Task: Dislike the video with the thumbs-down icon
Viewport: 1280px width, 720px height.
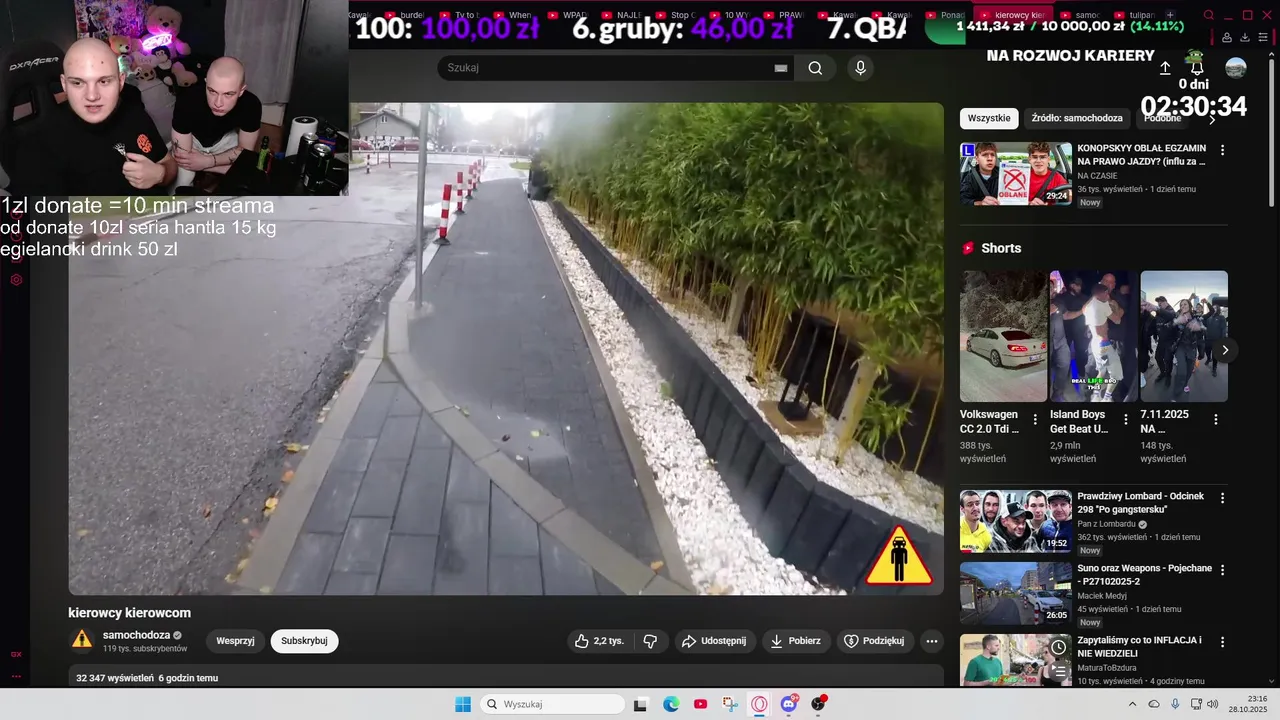Action: click(x=650, y=641)
